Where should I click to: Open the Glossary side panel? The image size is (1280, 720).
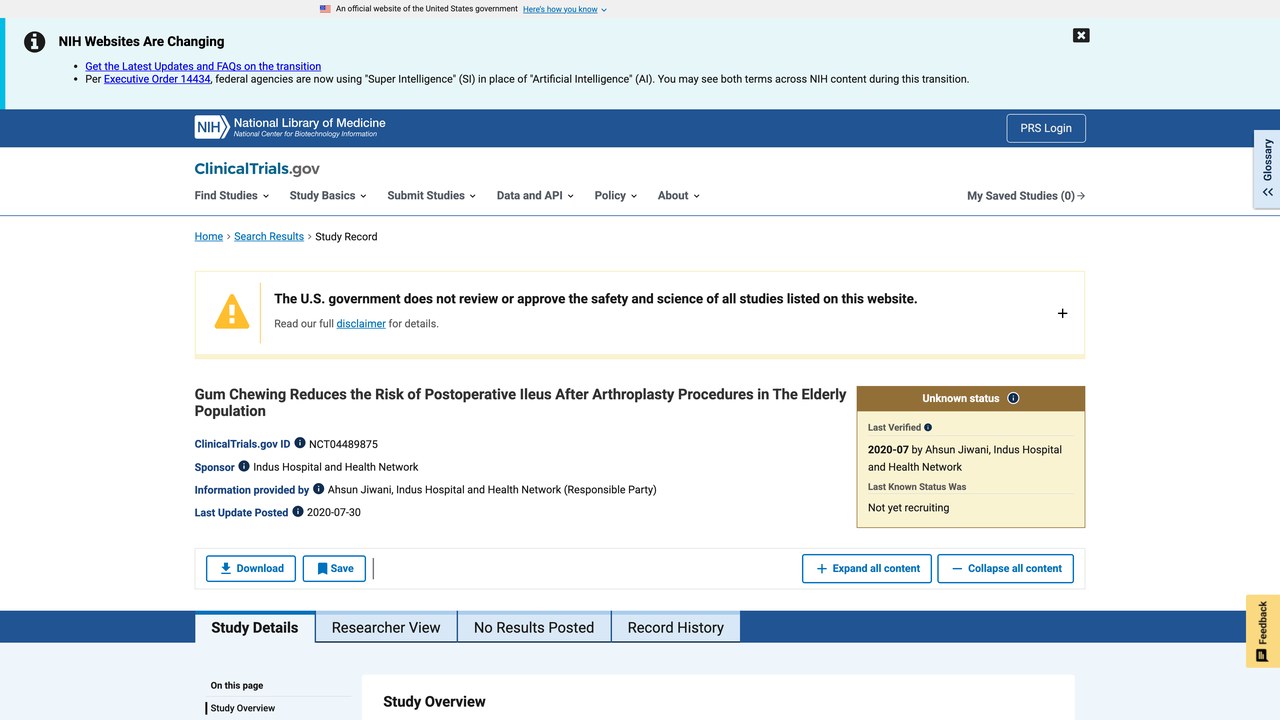(x=1267, y=168)
